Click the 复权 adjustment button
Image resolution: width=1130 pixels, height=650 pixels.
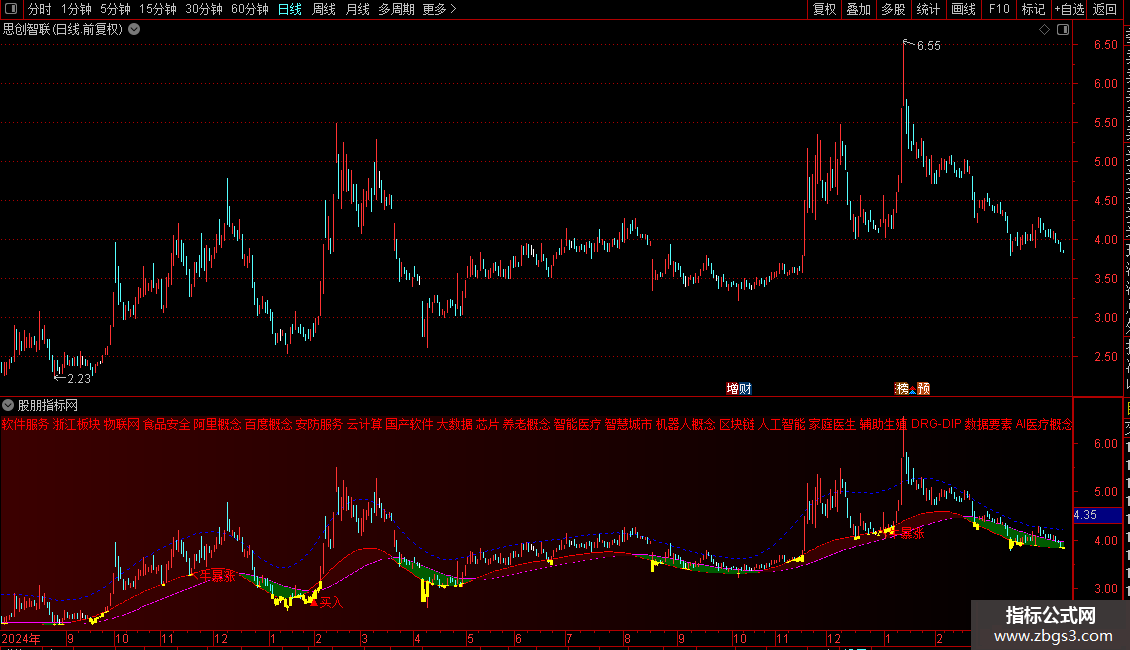click(824, 9)
